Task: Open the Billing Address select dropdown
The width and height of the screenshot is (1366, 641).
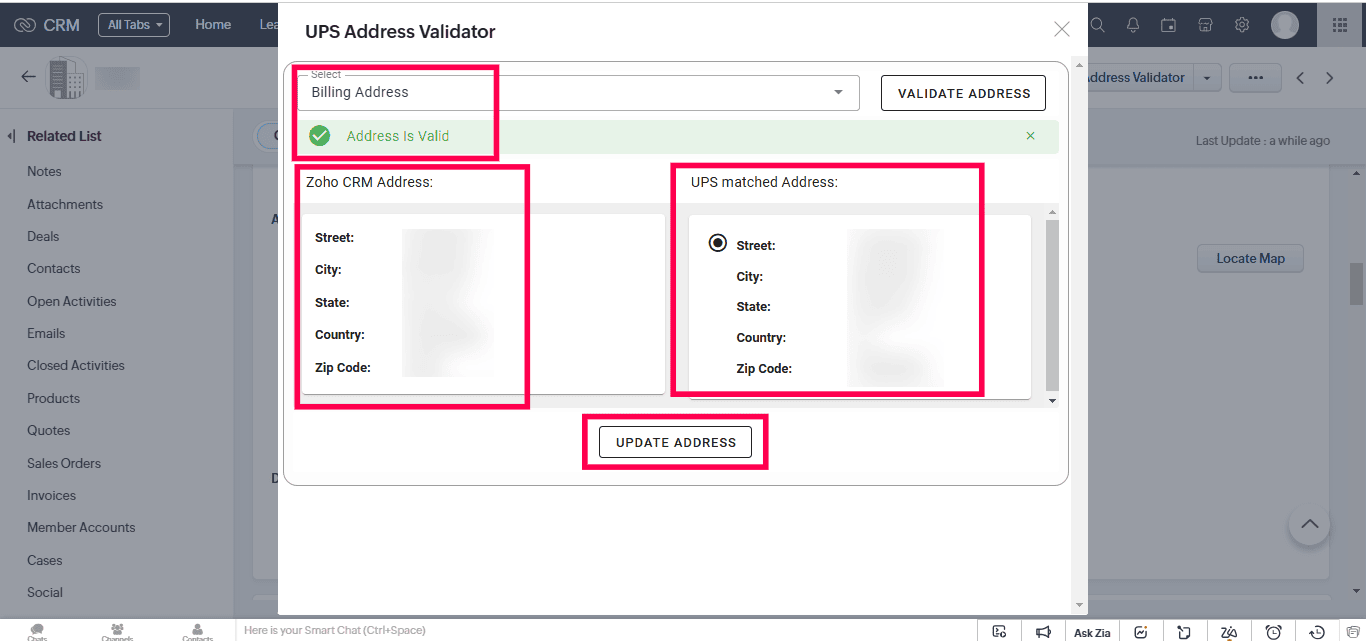Action: [x=578, y=92]
